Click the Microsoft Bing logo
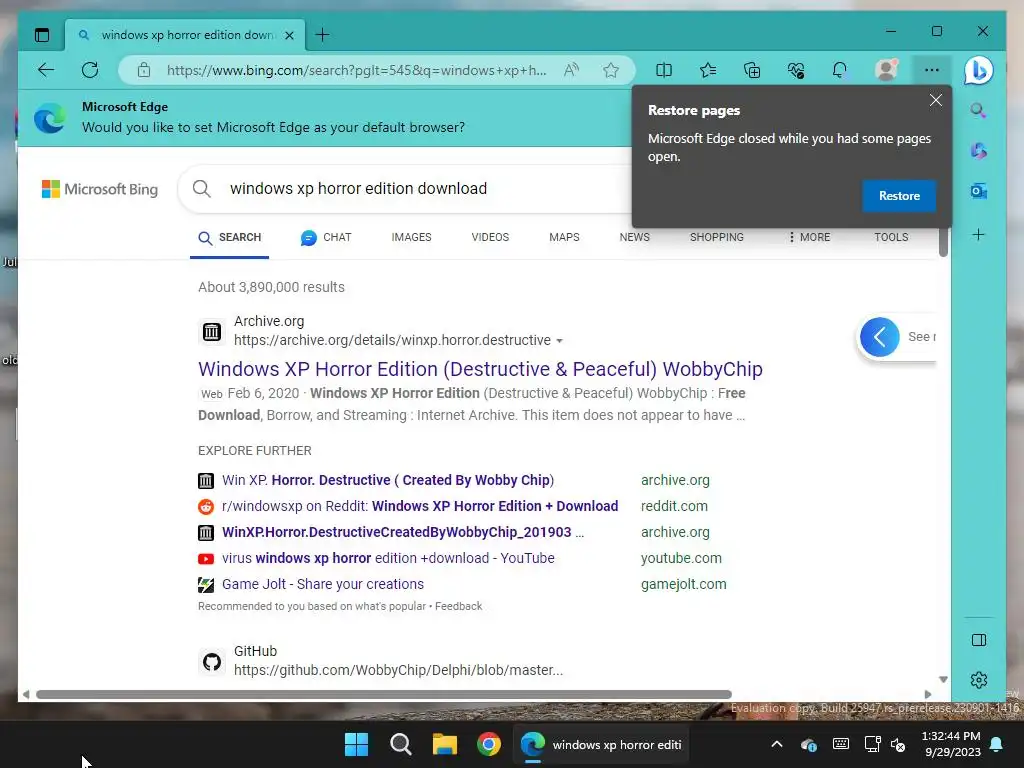Screen dimensions: 1024x768 (100, 189)
